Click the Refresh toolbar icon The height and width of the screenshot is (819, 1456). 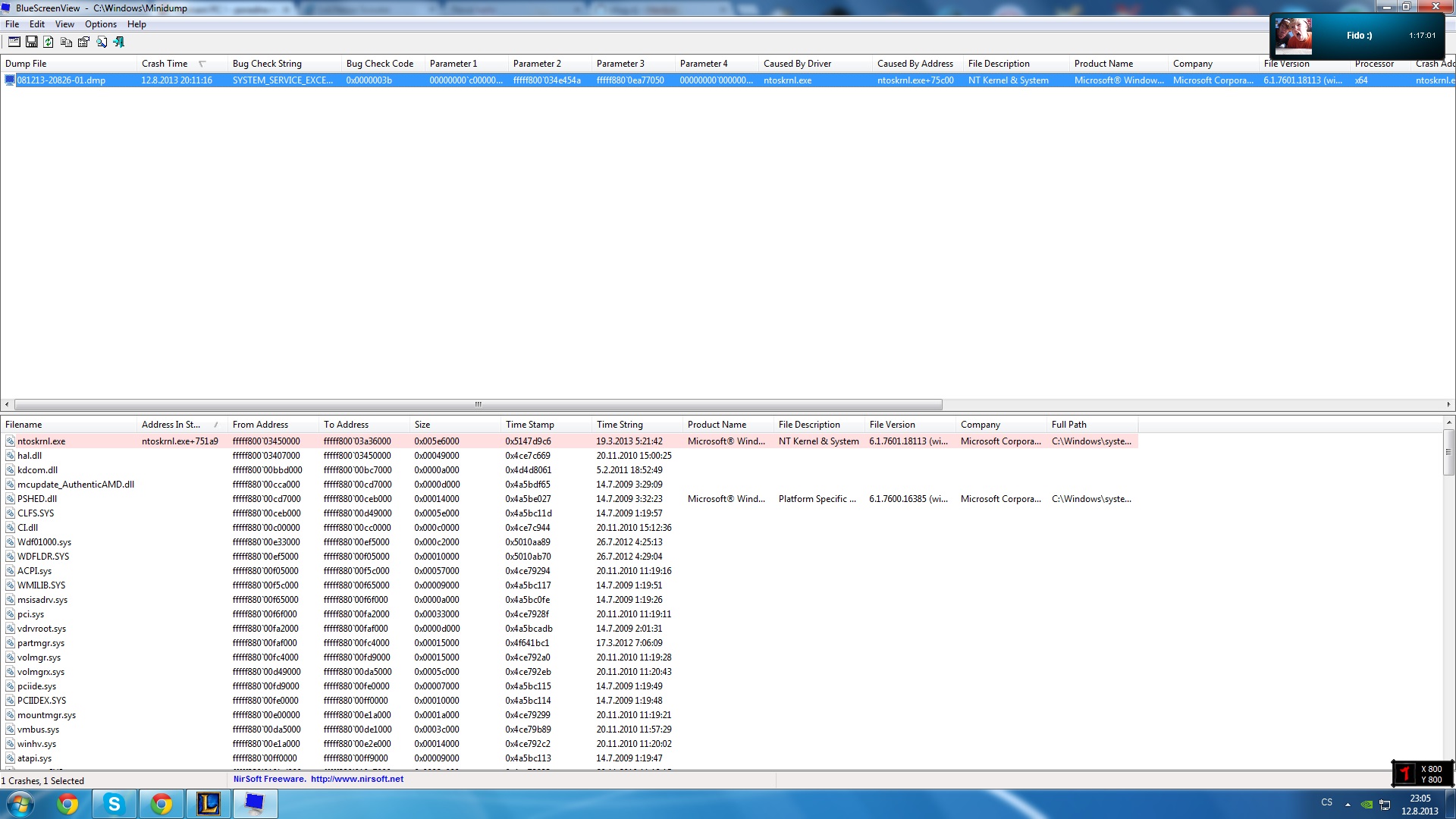49,42
